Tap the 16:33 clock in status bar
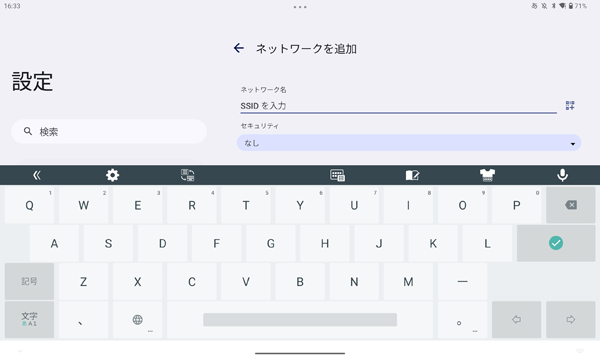 tap(12, 6)
